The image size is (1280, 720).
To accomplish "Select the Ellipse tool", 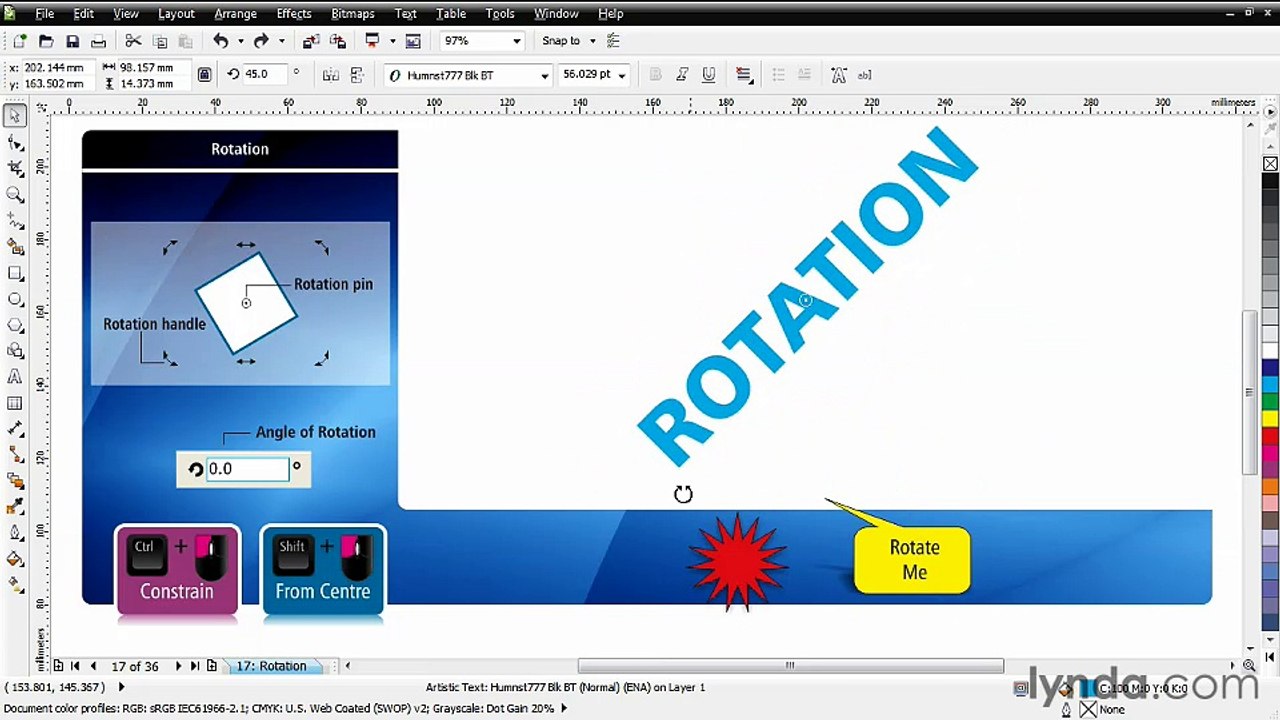I will (15, 299).
